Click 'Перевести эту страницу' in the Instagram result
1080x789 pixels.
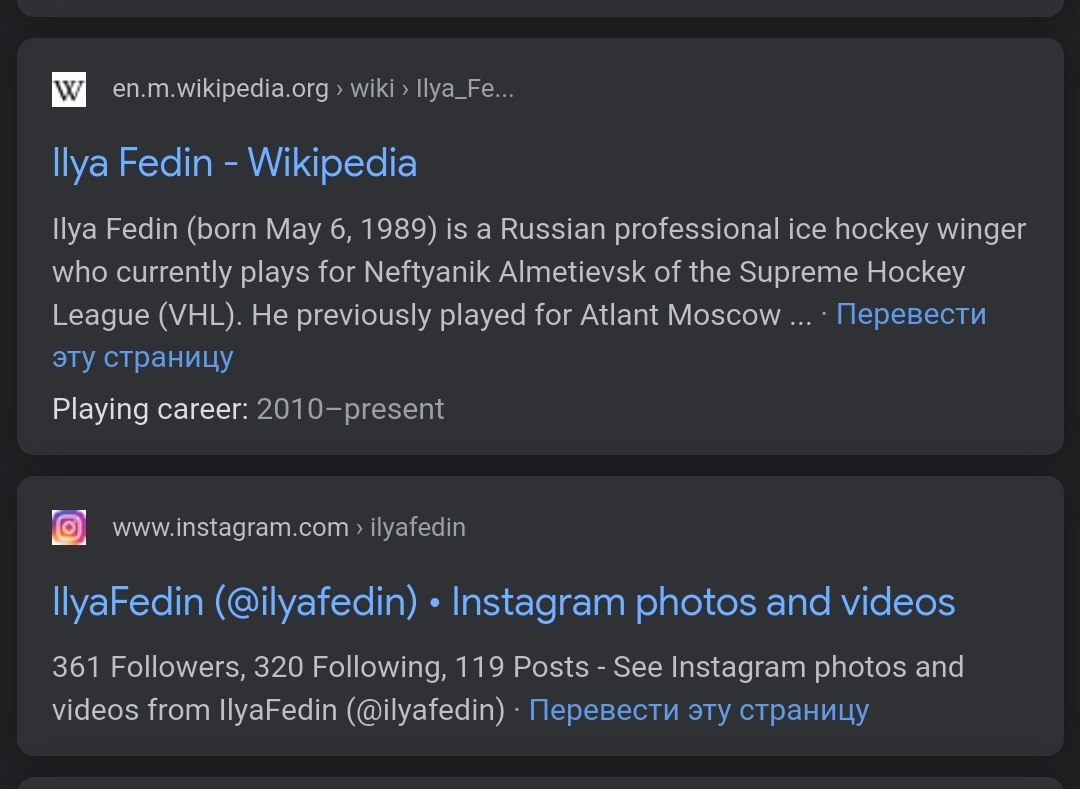pos(698,710)
